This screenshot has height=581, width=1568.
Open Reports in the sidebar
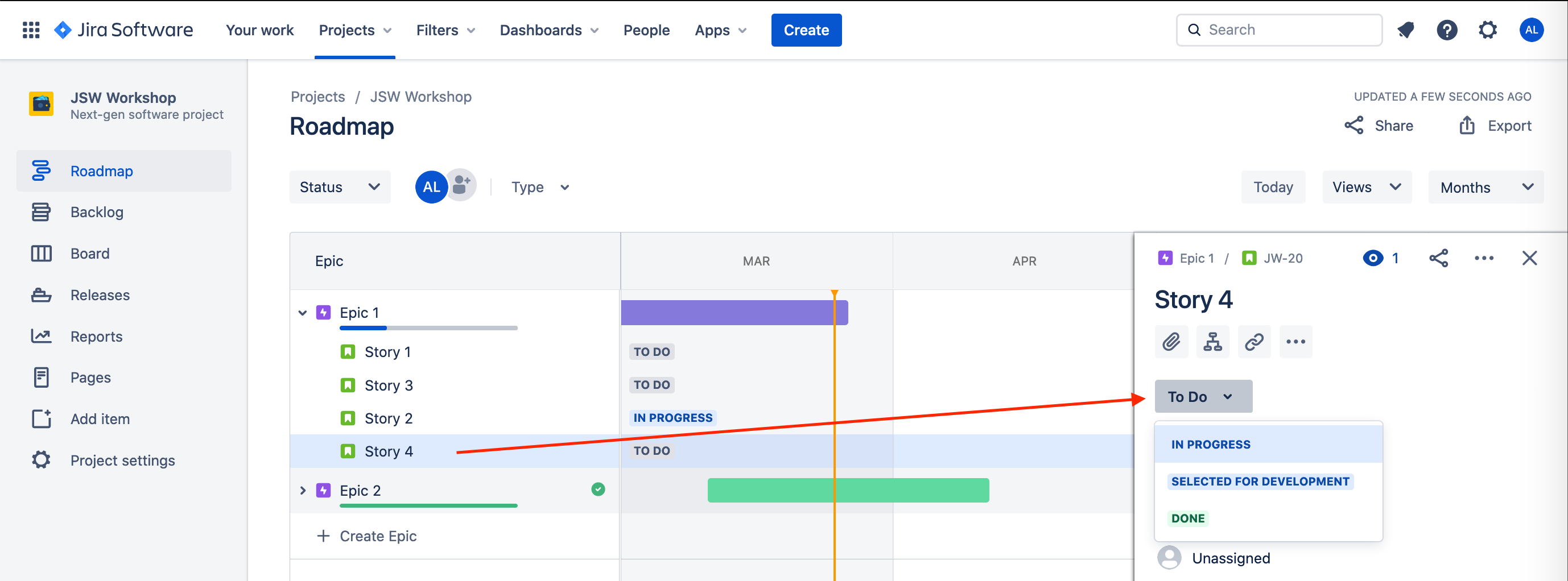pyautogui.click(x=123, y=337)
